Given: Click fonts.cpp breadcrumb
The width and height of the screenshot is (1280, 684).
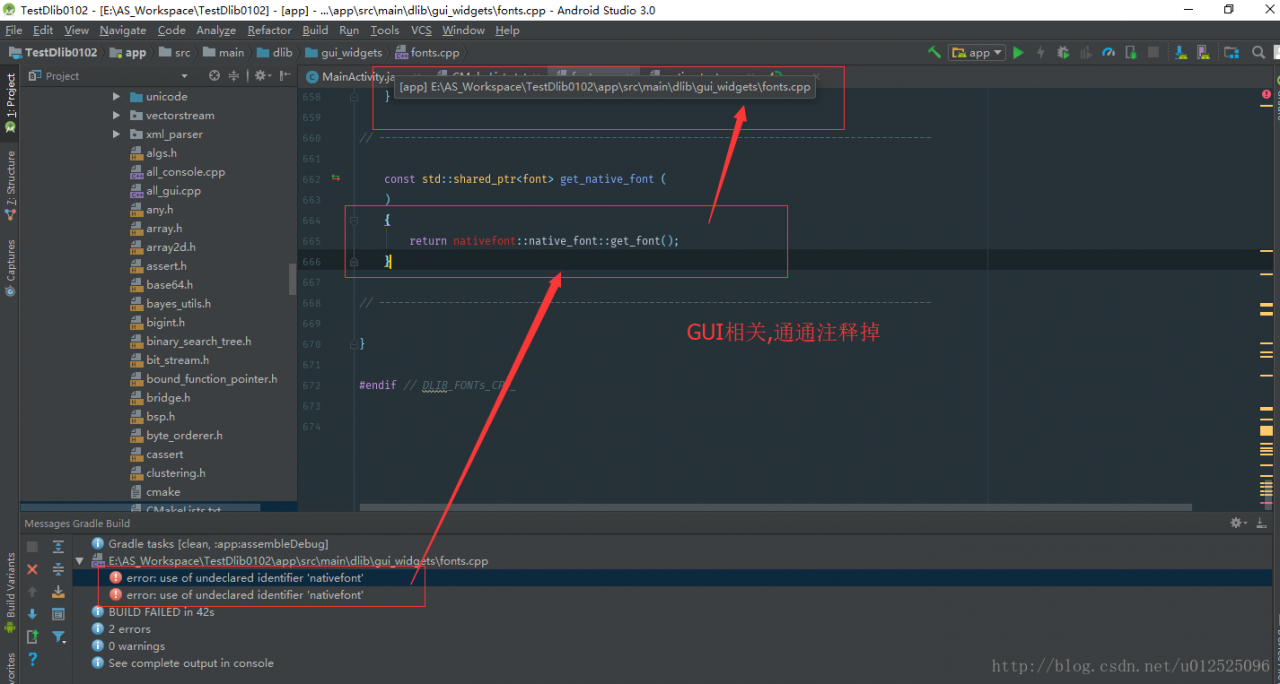Looking at the screenshot, I should pos(427,52).
